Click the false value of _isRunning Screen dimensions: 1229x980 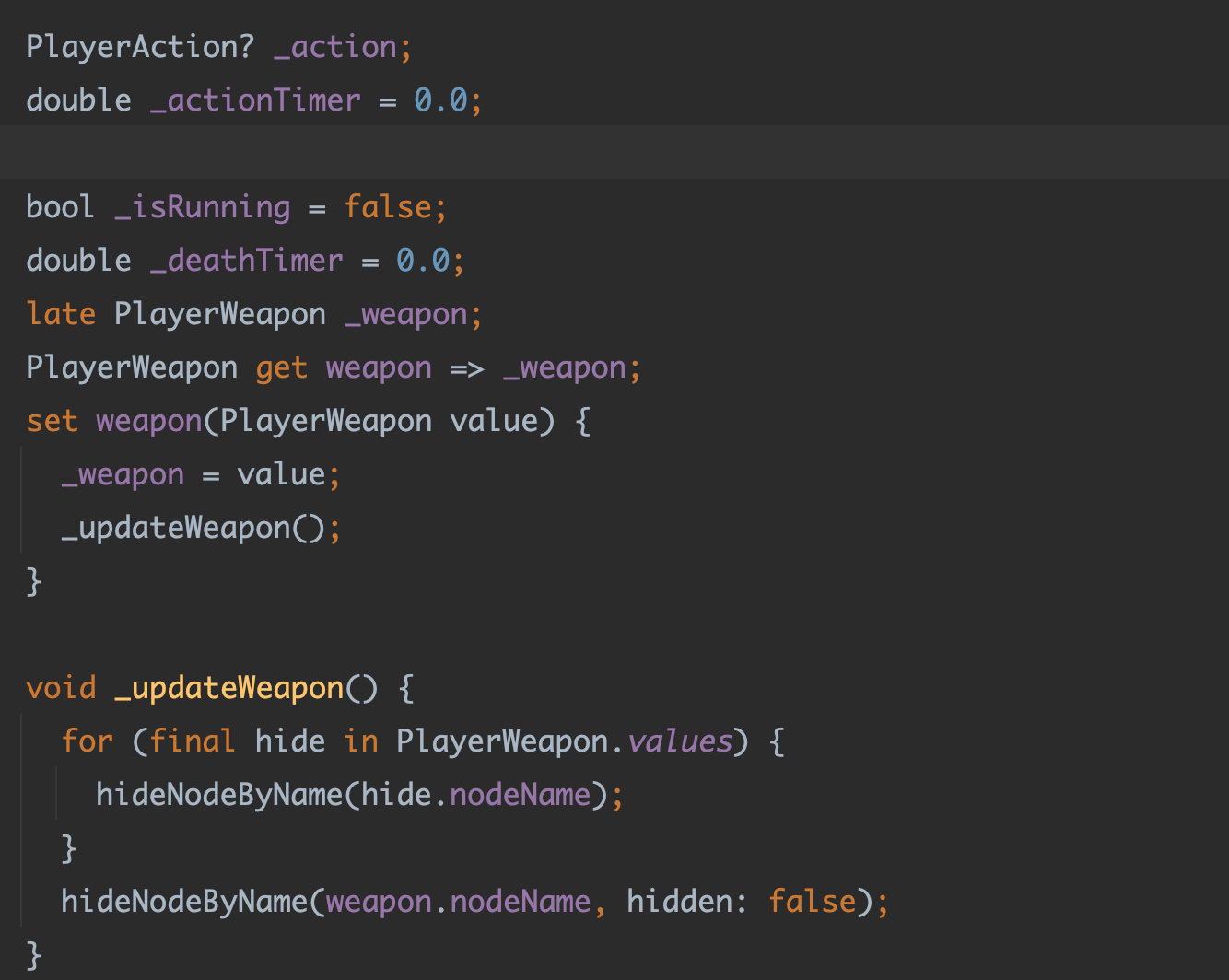(387, 207)
